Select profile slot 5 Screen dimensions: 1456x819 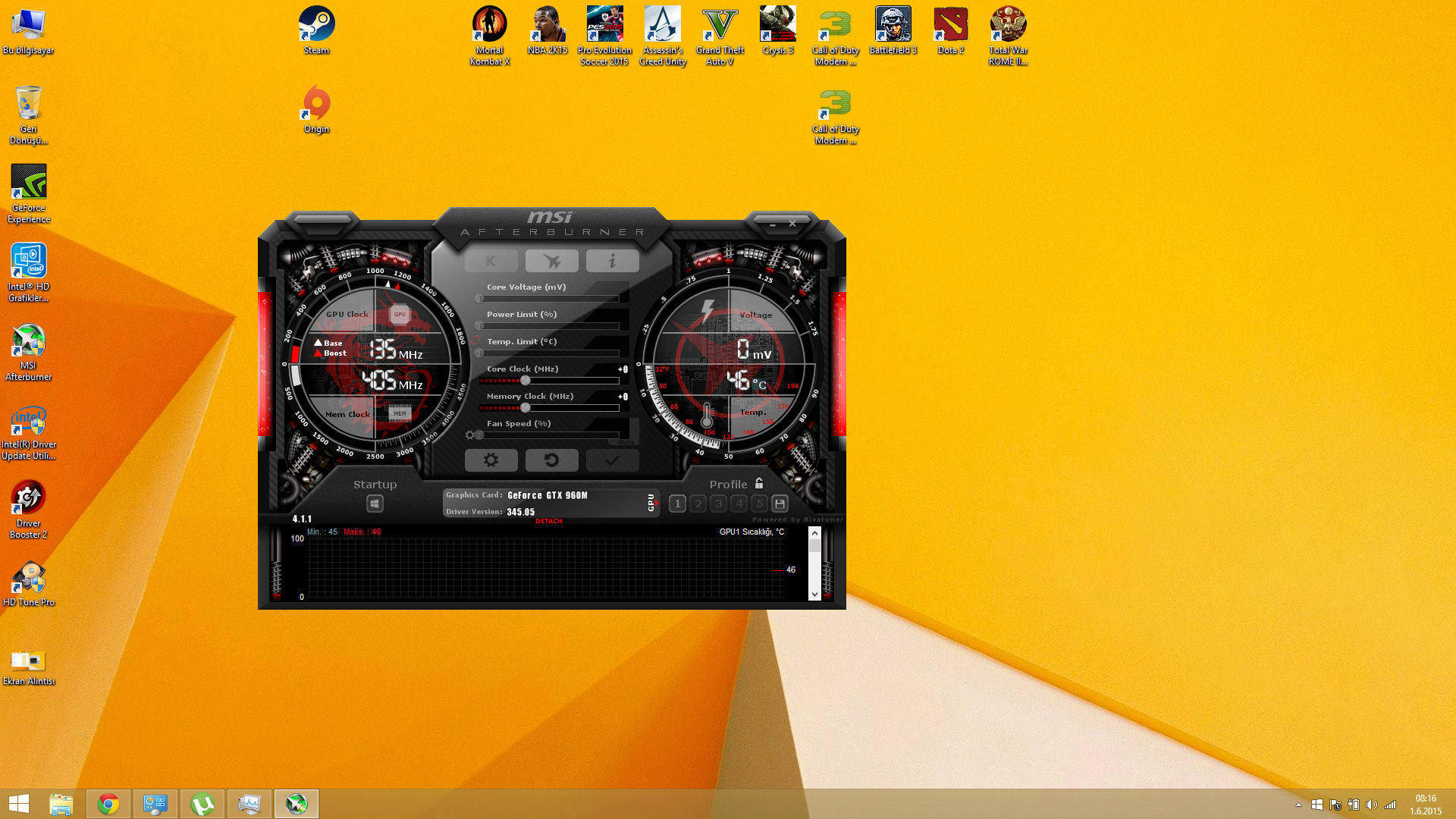(x=759, y=504)
